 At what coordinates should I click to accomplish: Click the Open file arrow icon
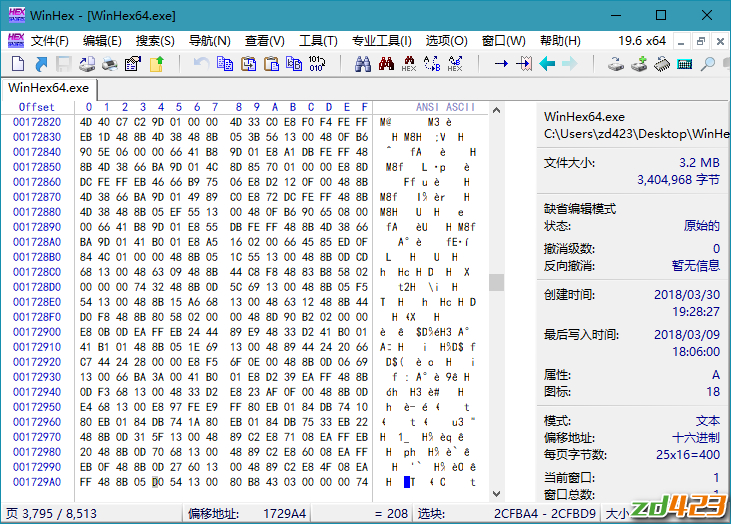point(41,63)
